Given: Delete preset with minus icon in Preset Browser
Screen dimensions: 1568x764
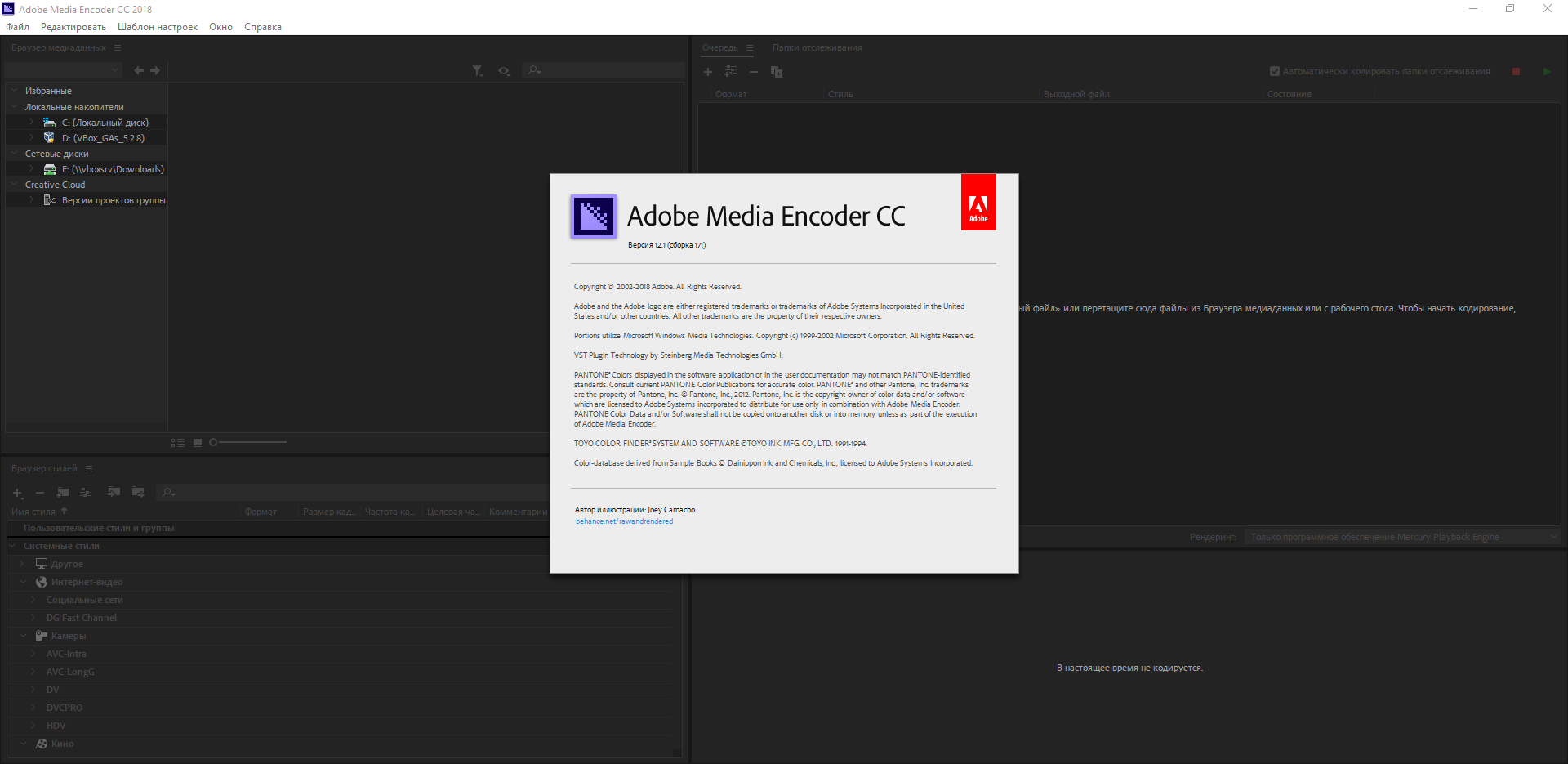Looking at the screenshot, I should [39, 493].
